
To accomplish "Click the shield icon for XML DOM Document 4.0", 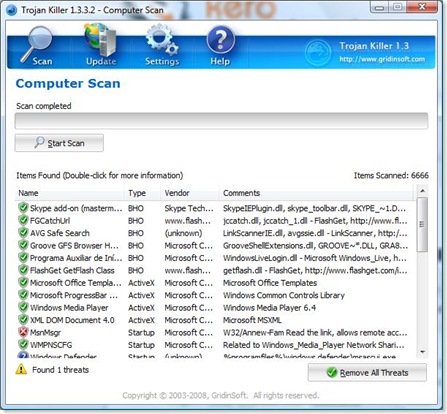I will (23, 320).
